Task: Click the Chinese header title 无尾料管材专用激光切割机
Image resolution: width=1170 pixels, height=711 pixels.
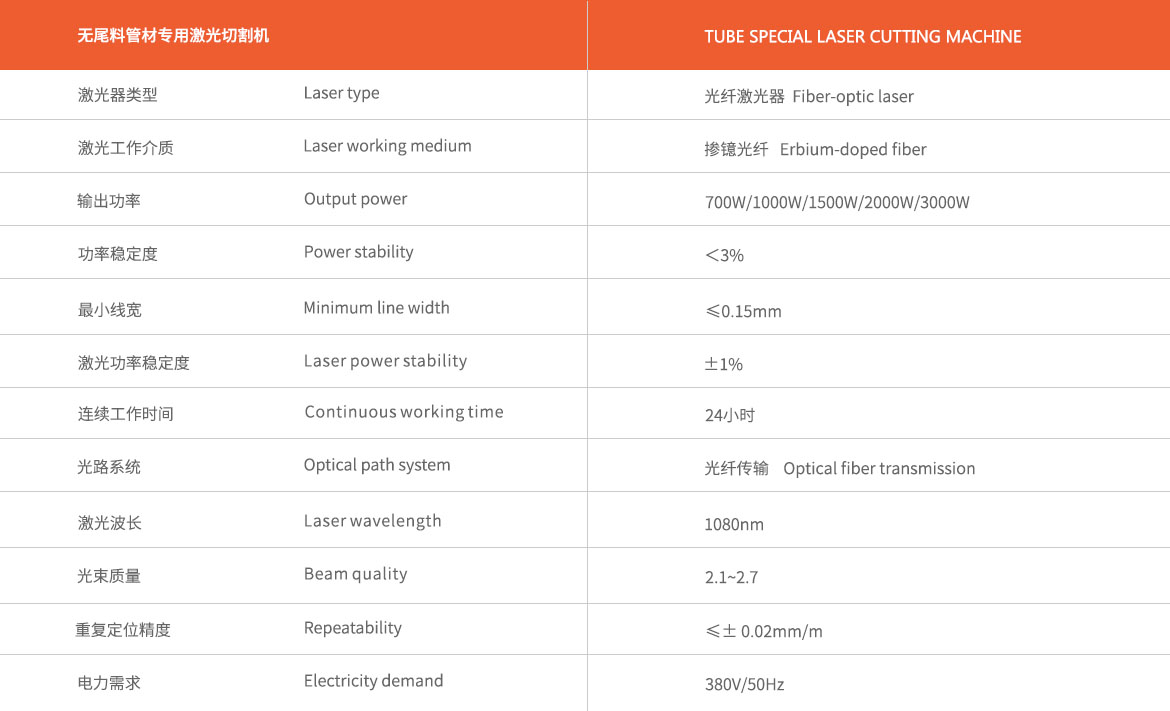Action: click(x=173, y=36)
